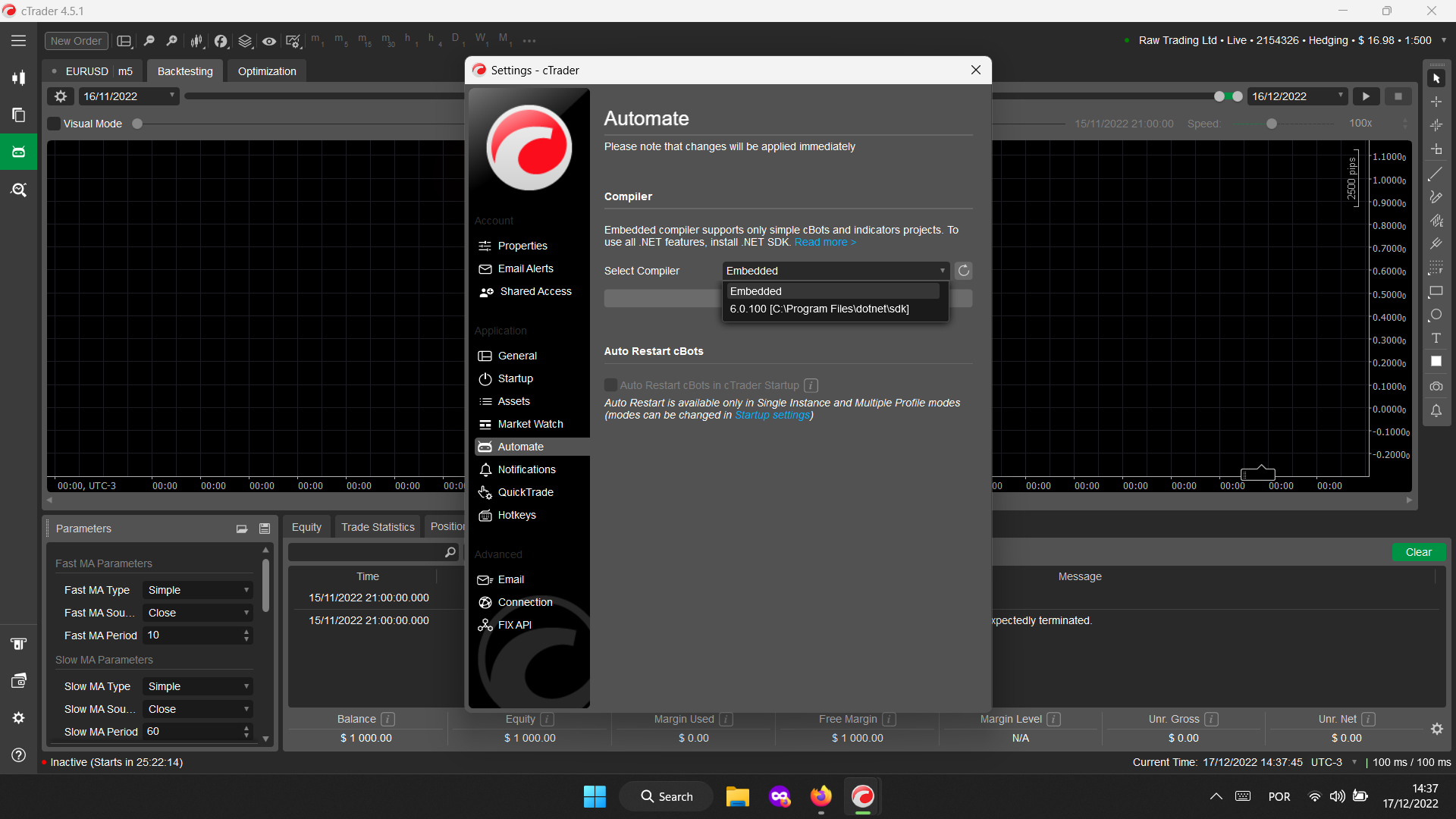The height and width of the screenshot is (819, 1456).
Task: Open the left sidebar settings gear
Action: (18, 717)
